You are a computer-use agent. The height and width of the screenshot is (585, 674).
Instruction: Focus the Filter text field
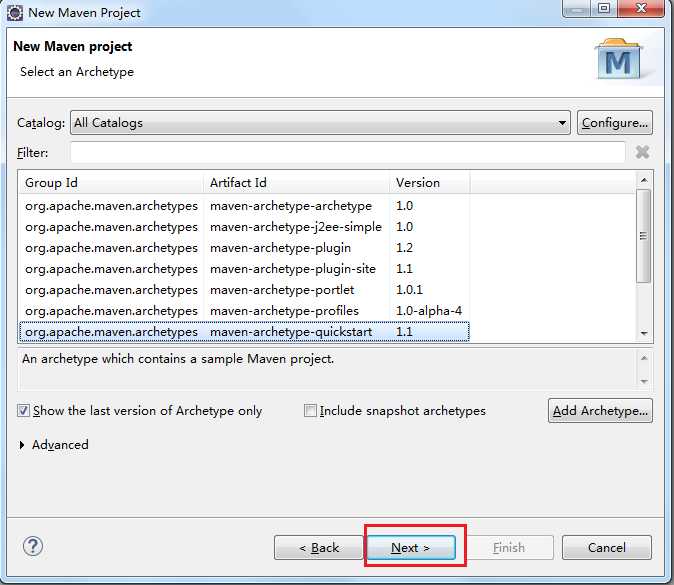(347, 152)
